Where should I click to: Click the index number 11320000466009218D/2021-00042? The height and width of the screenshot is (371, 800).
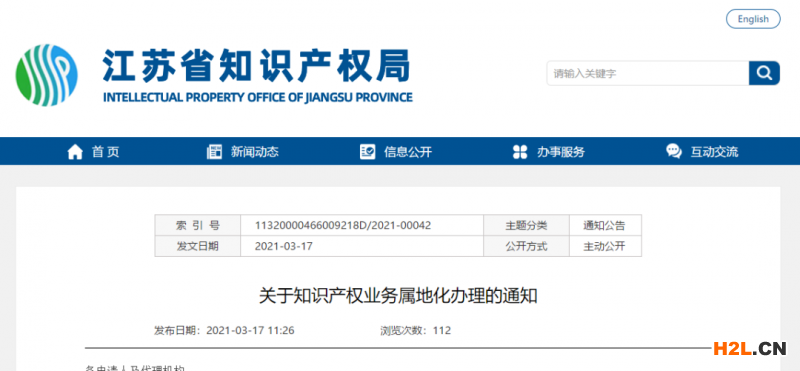tap(343, 225)
